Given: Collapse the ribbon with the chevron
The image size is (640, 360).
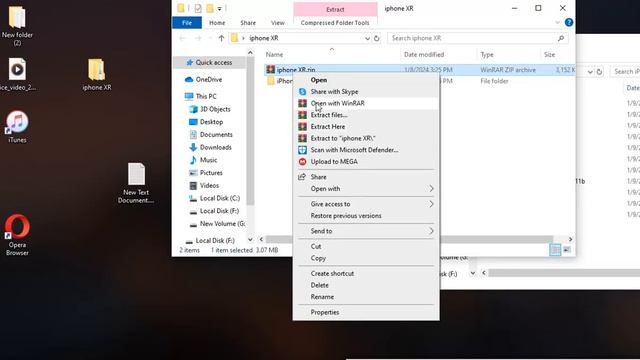Looking at the screenshot, I should click(557, 22).
